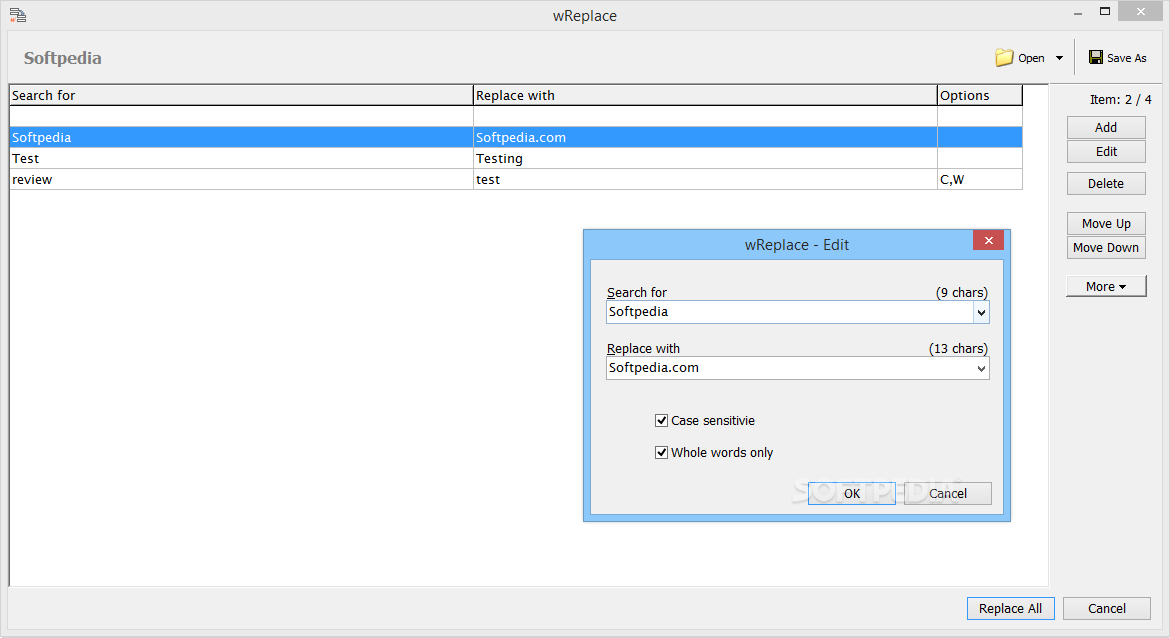Click into the Replace with input field
Screen dimensions: 1170x638
point(789,369)
